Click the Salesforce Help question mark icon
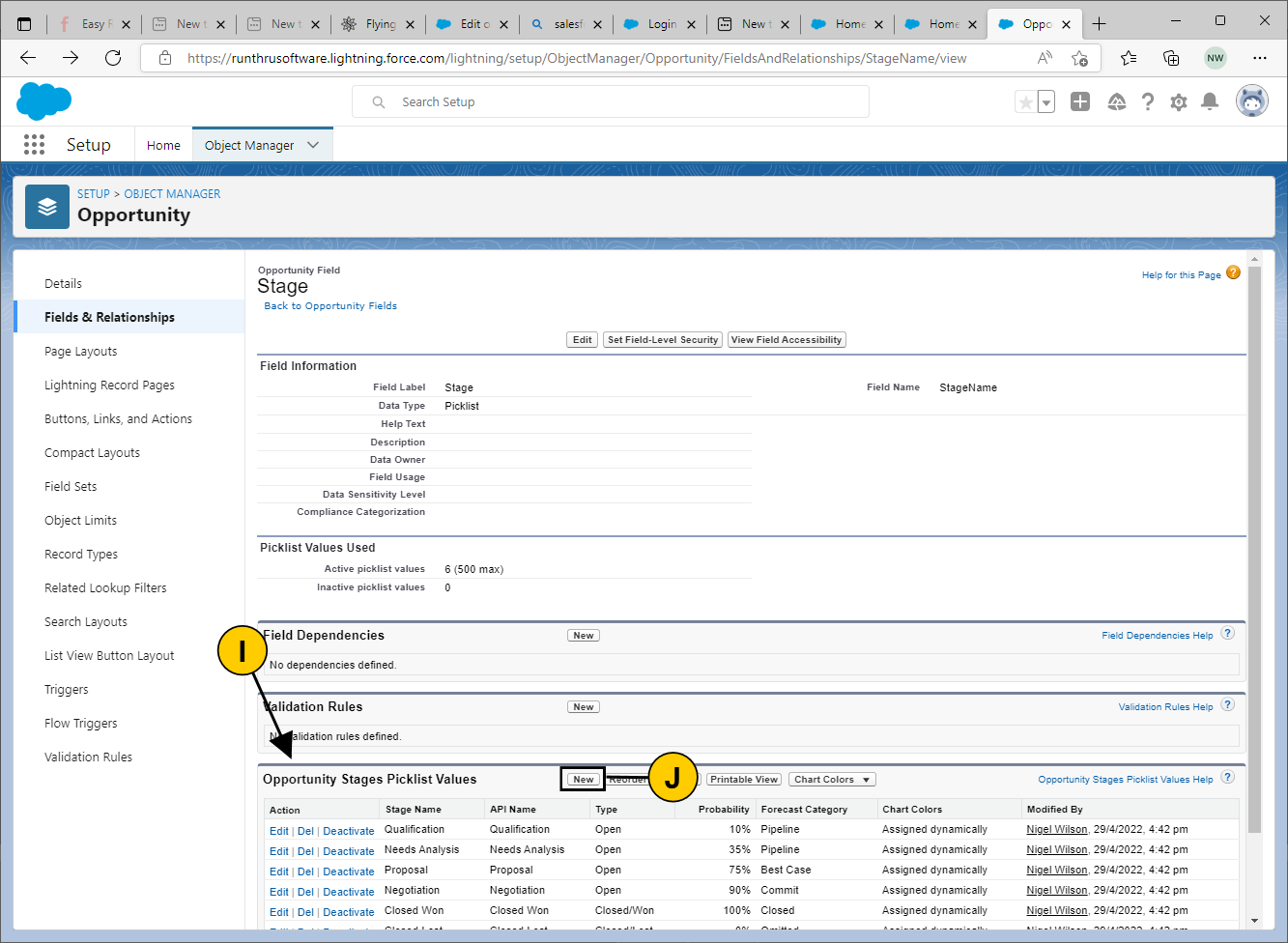Screen dimensions: 1288x943 tap(1147, 102)
